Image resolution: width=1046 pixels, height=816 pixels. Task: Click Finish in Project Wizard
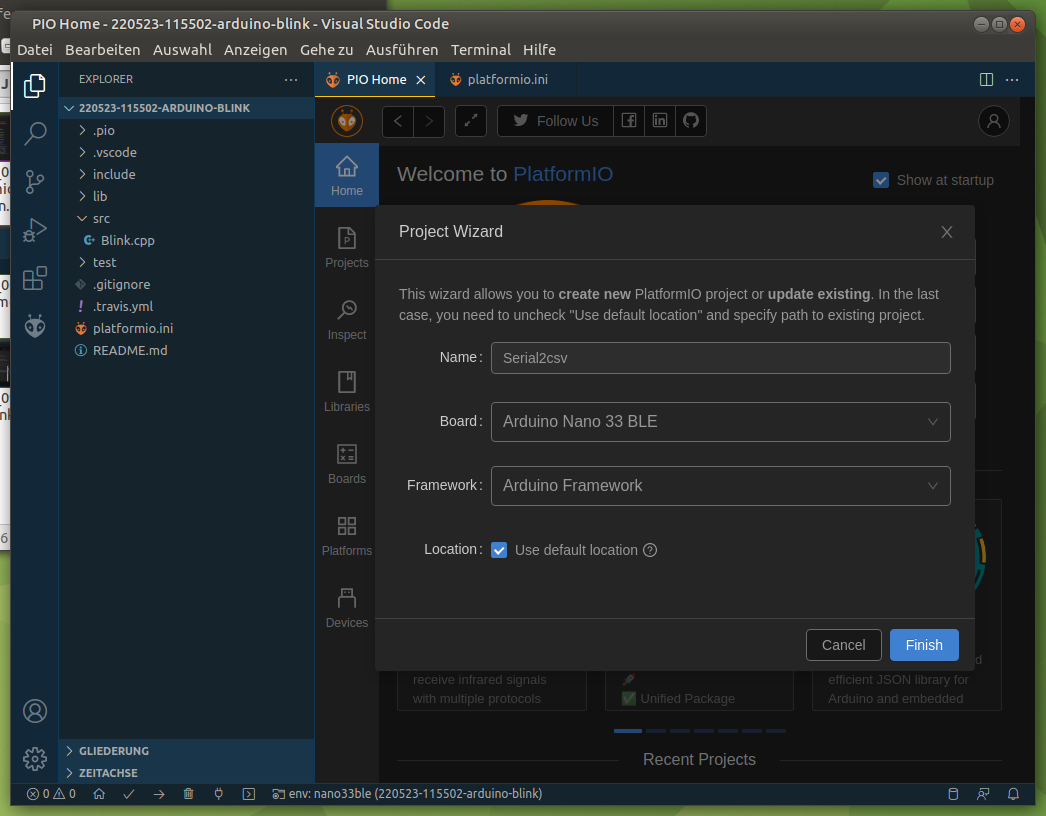click(x=924, y=645)
